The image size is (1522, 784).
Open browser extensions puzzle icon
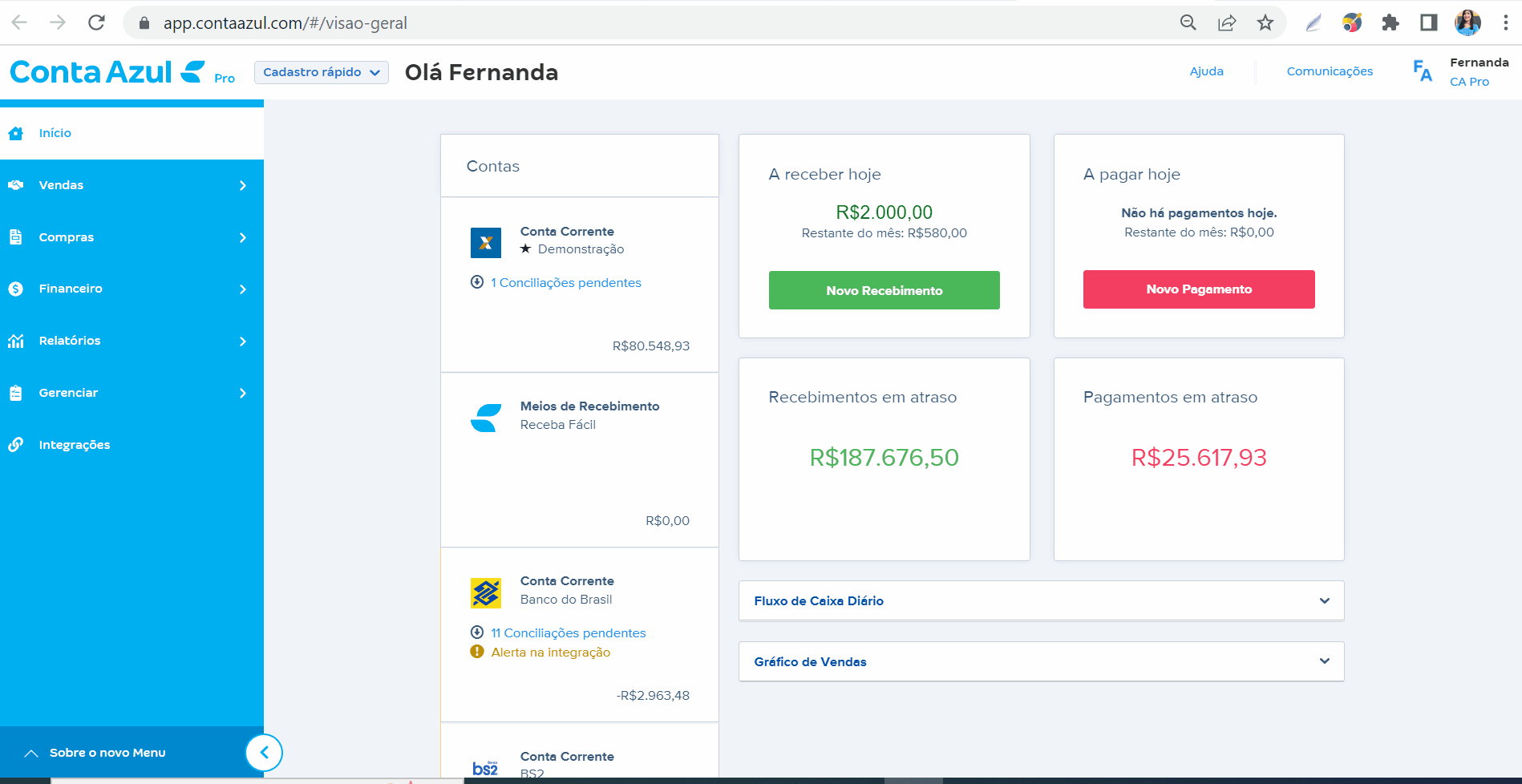1390,22
